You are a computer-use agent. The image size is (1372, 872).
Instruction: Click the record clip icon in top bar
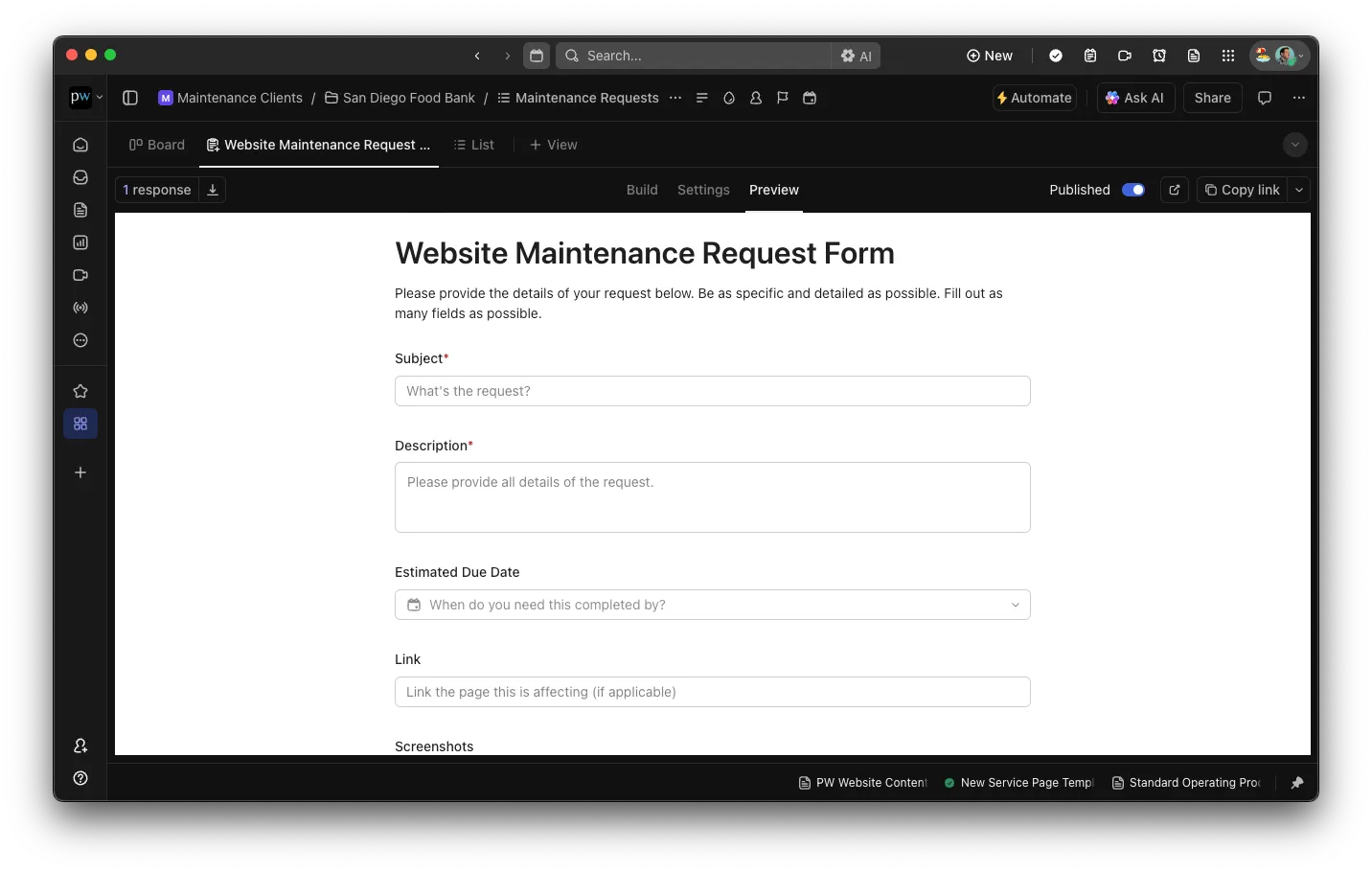point(1125,56)
